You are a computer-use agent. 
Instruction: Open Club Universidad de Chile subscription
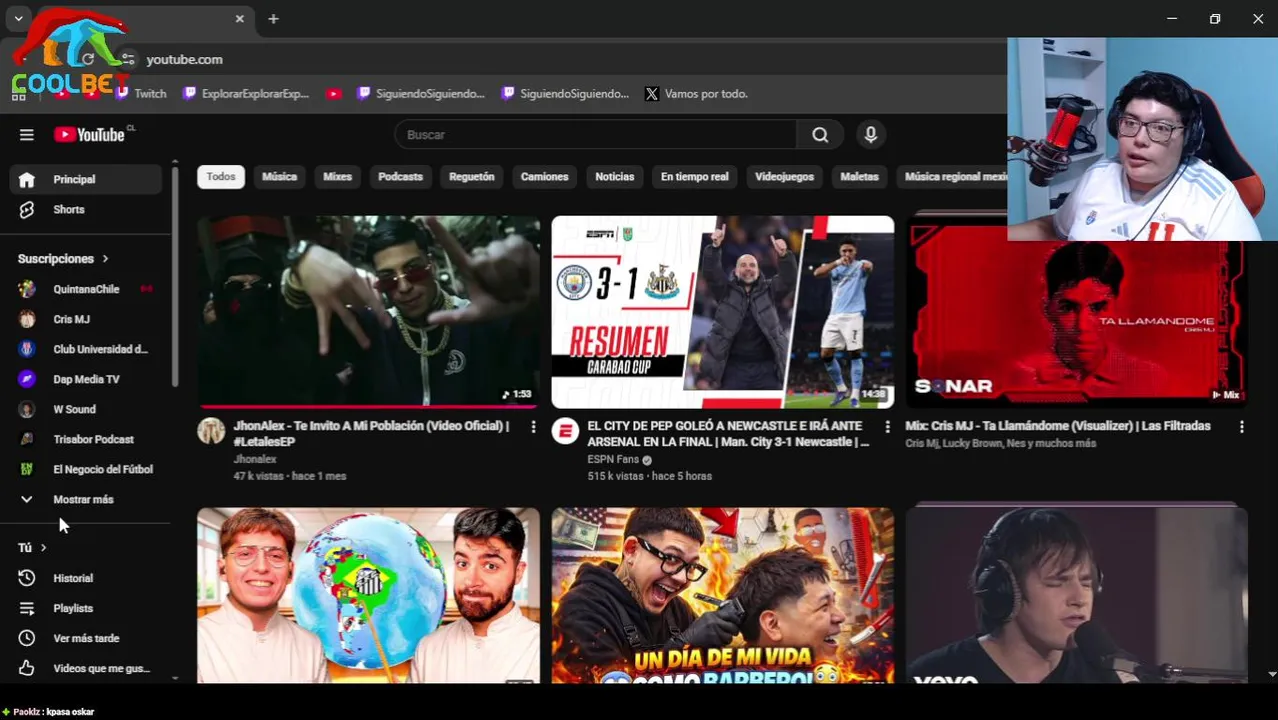[x=86, y=349]
